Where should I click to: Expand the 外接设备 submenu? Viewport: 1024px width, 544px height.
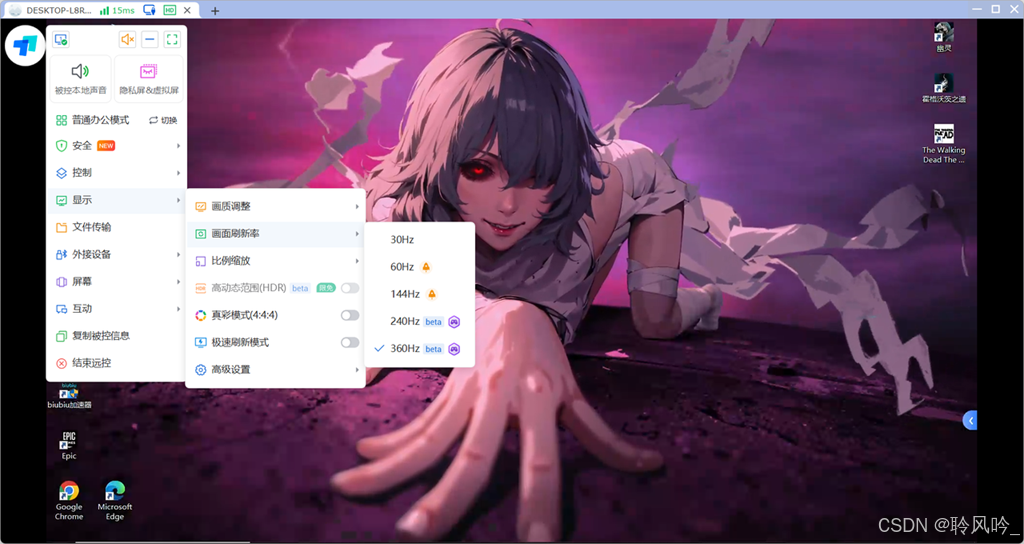117,255
